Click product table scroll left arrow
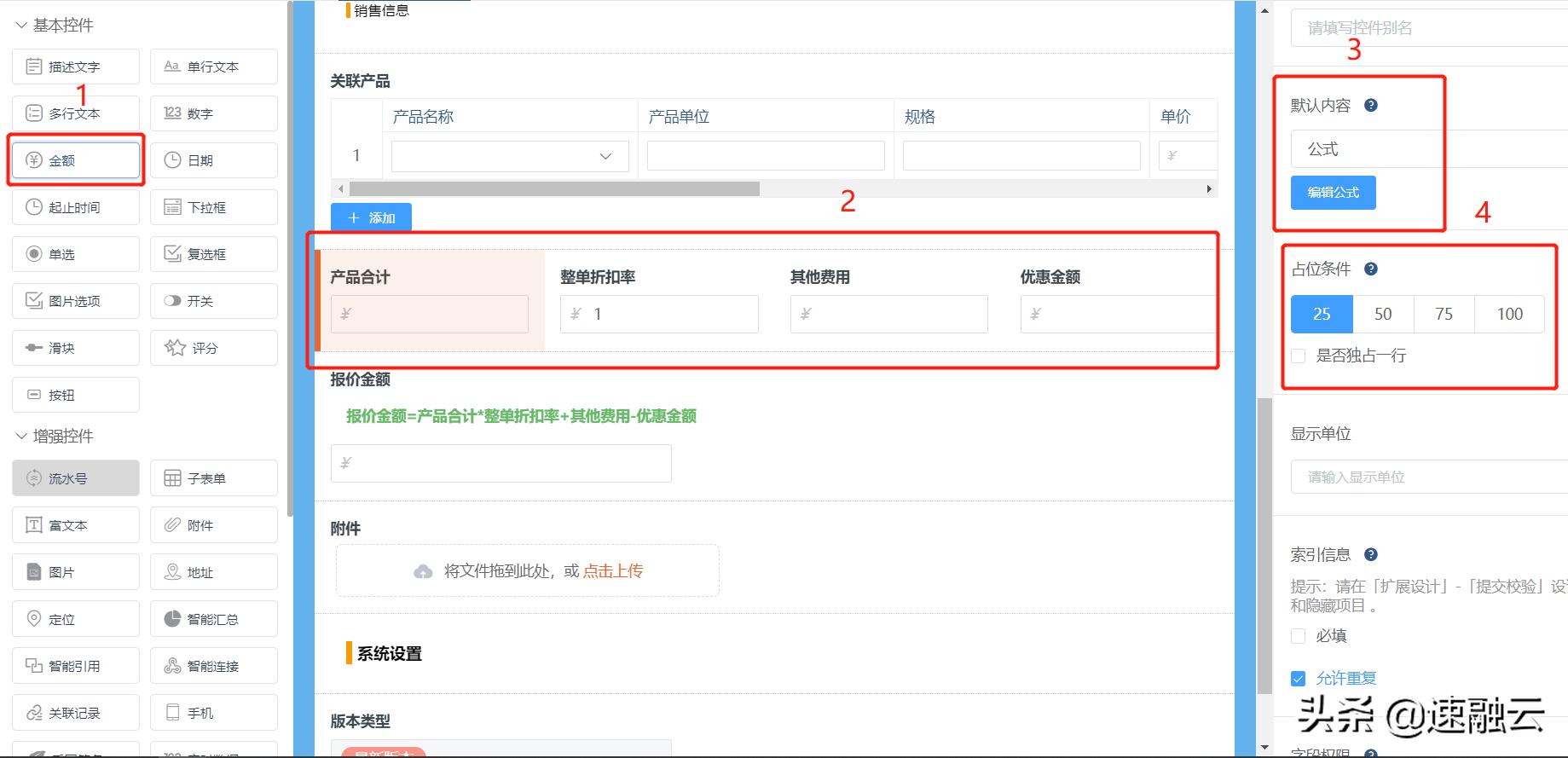 point(340,188)
